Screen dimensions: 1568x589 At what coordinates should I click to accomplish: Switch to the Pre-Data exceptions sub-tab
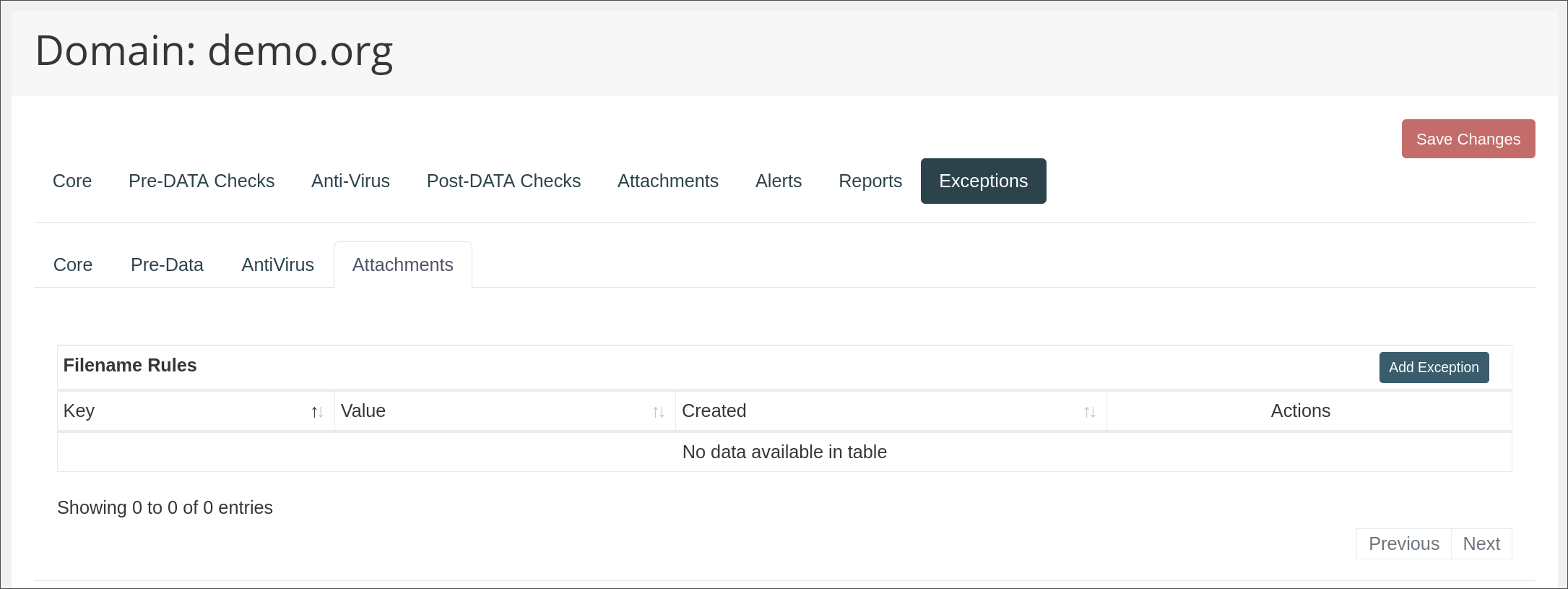coord(167,265)
